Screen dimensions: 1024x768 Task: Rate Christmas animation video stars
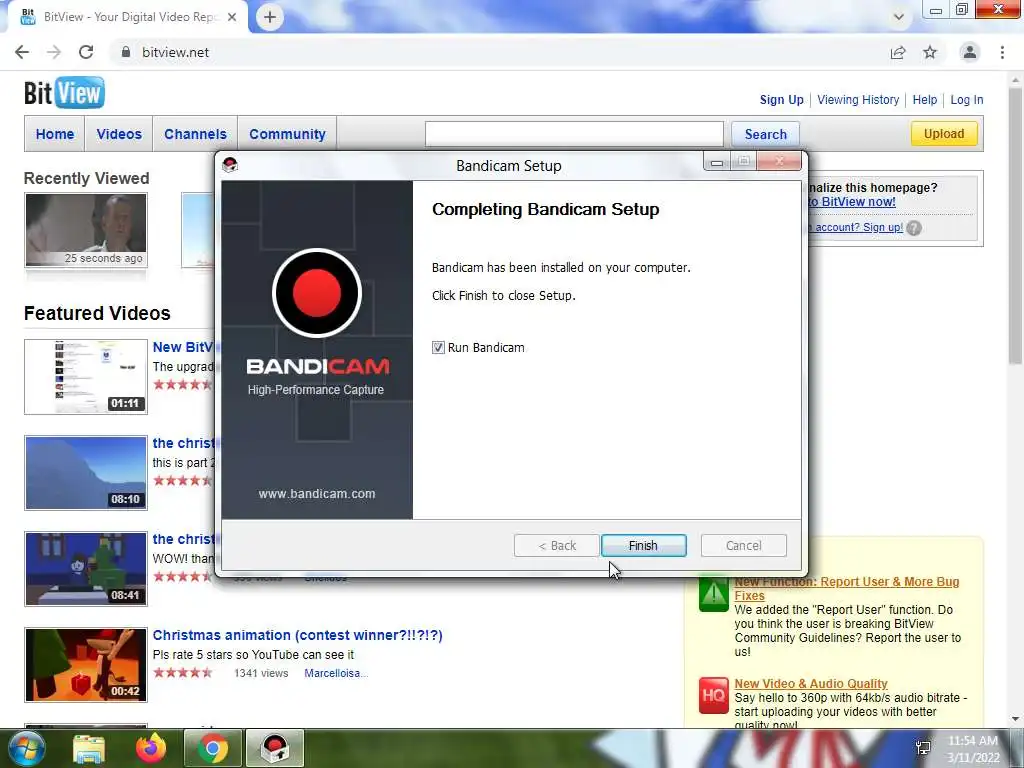pos(183,673)
